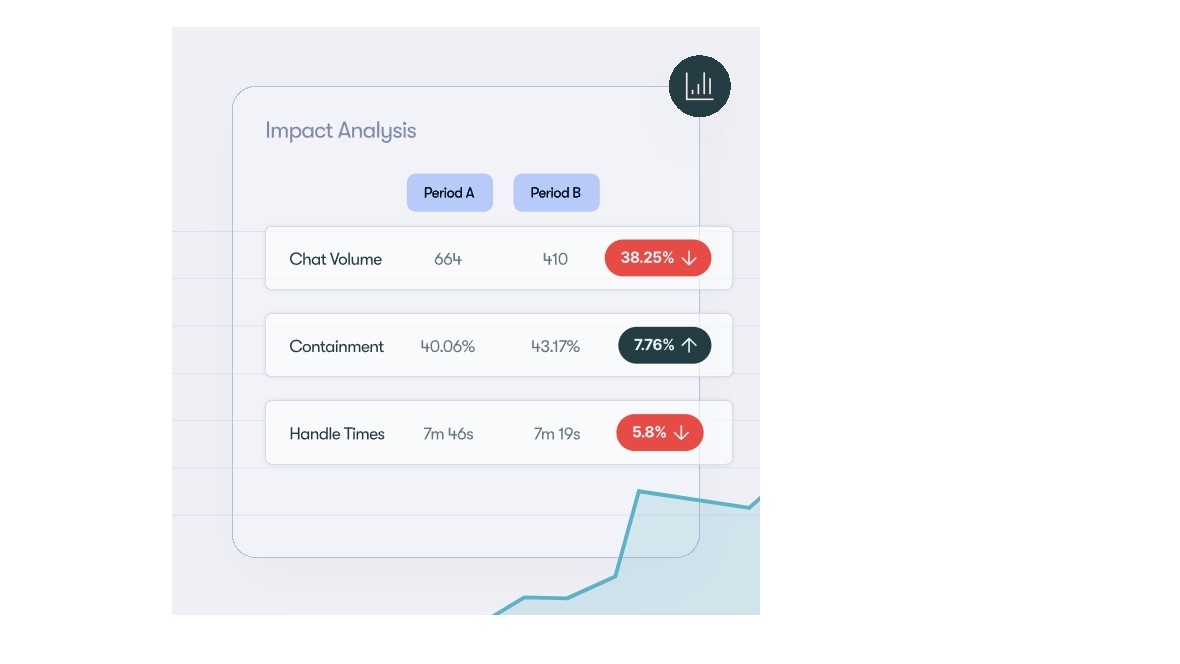Select the Period B column header
The image size is (1180, 664).
point(556,193)
